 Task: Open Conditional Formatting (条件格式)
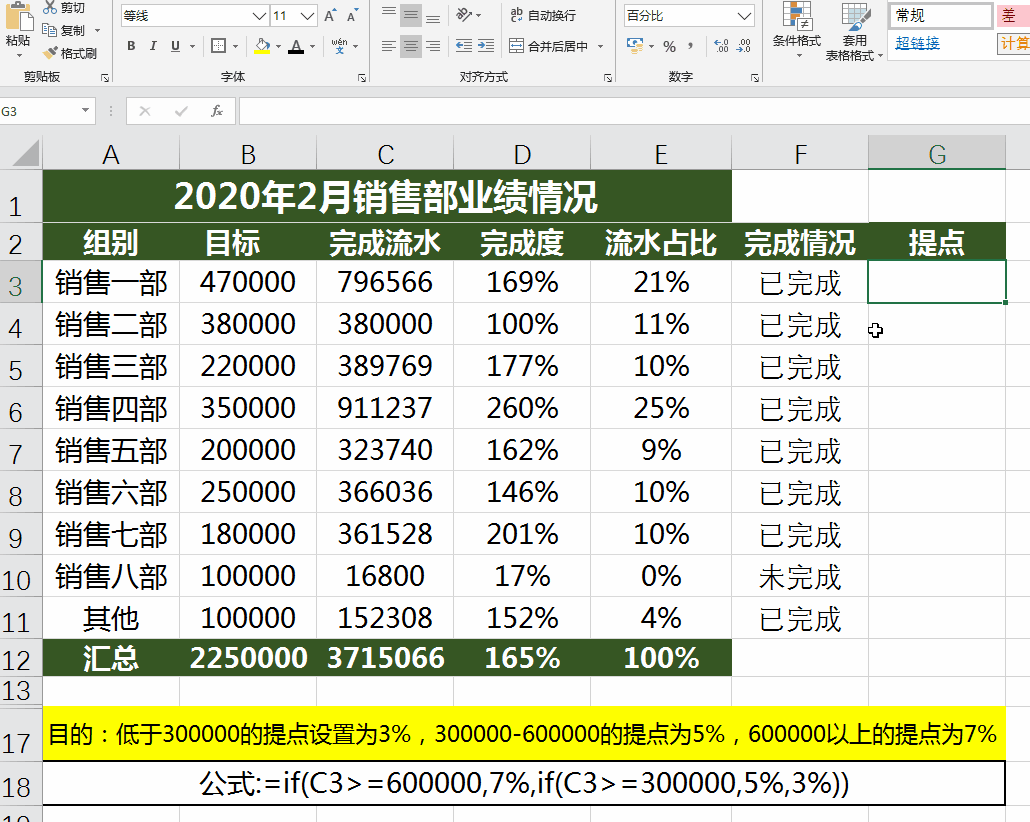point(796,30)
